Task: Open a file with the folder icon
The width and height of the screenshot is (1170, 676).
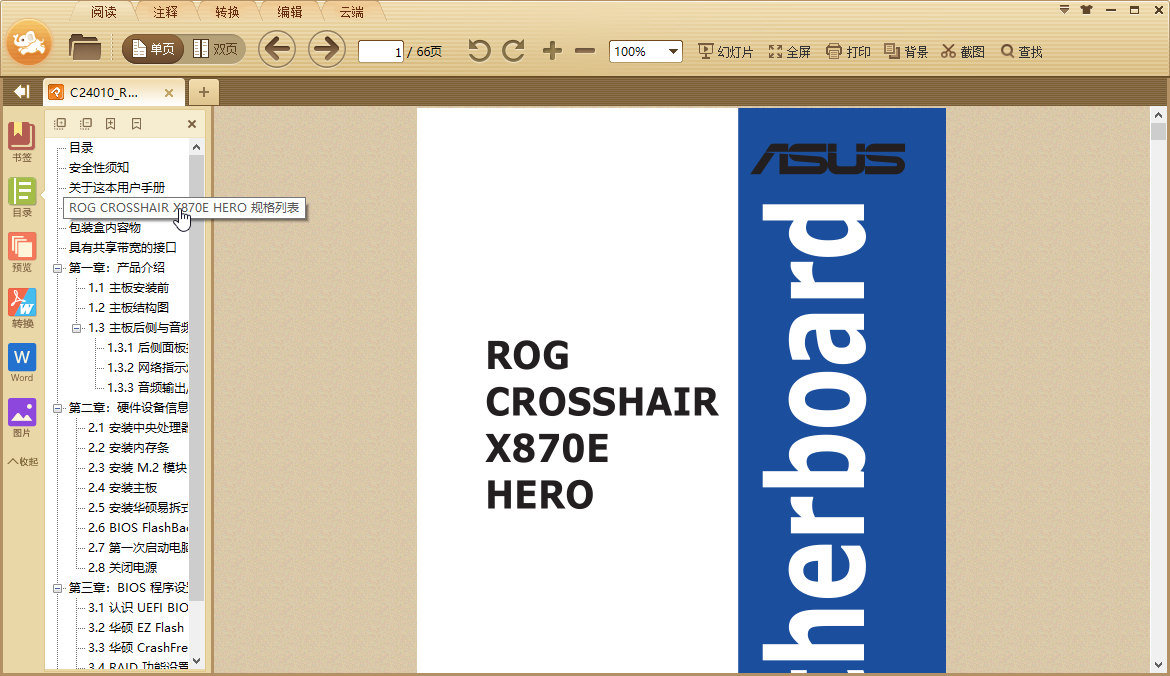Action: coord(85,47)
